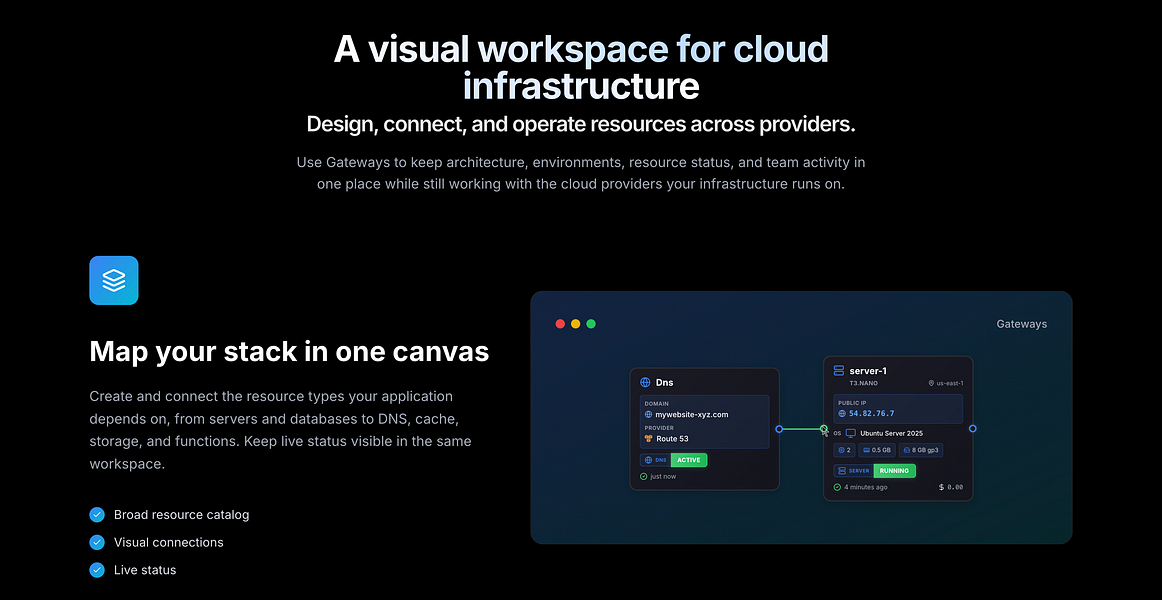Click the us-east-1 region label
Image resolution: width=1162 pixels, height=600 pixels.
950,383
